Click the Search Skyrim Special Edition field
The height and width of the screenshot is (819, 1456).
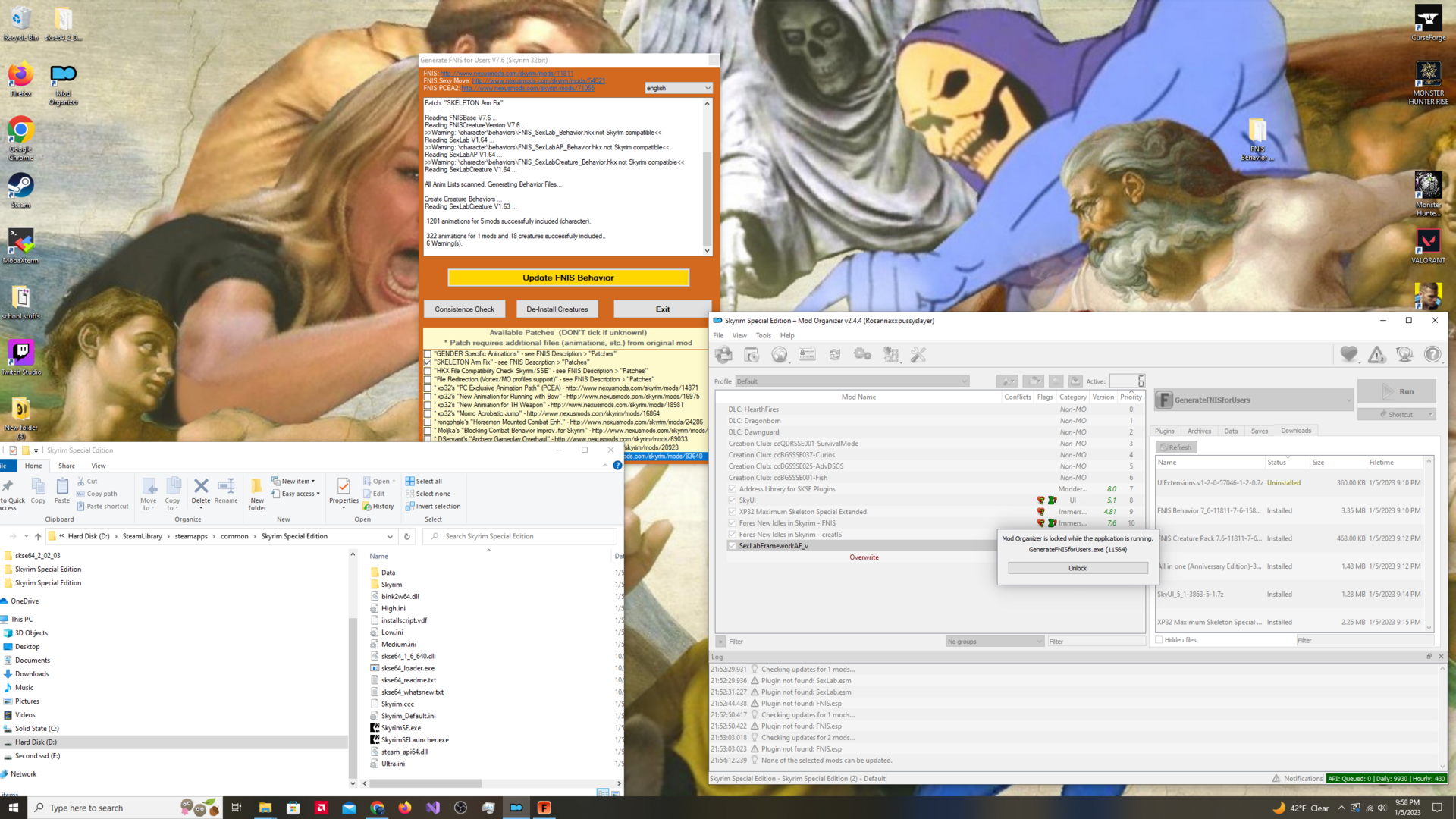pos(519,536)
